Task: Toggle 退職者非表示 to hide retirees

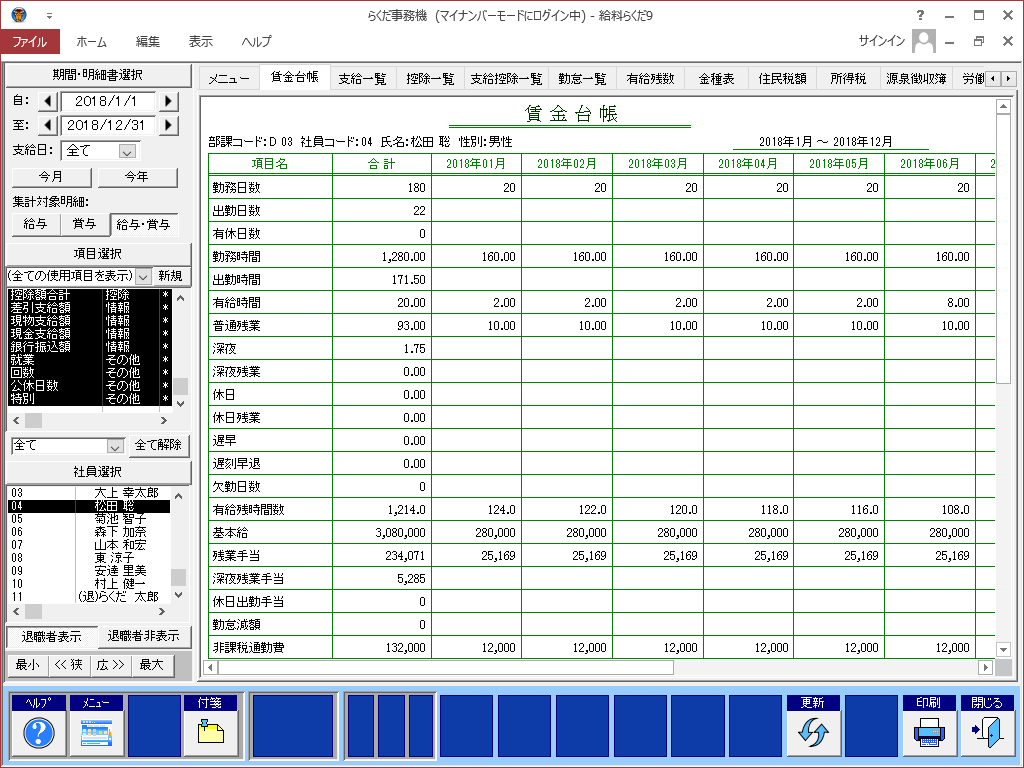Action: (x=144, y=636)
